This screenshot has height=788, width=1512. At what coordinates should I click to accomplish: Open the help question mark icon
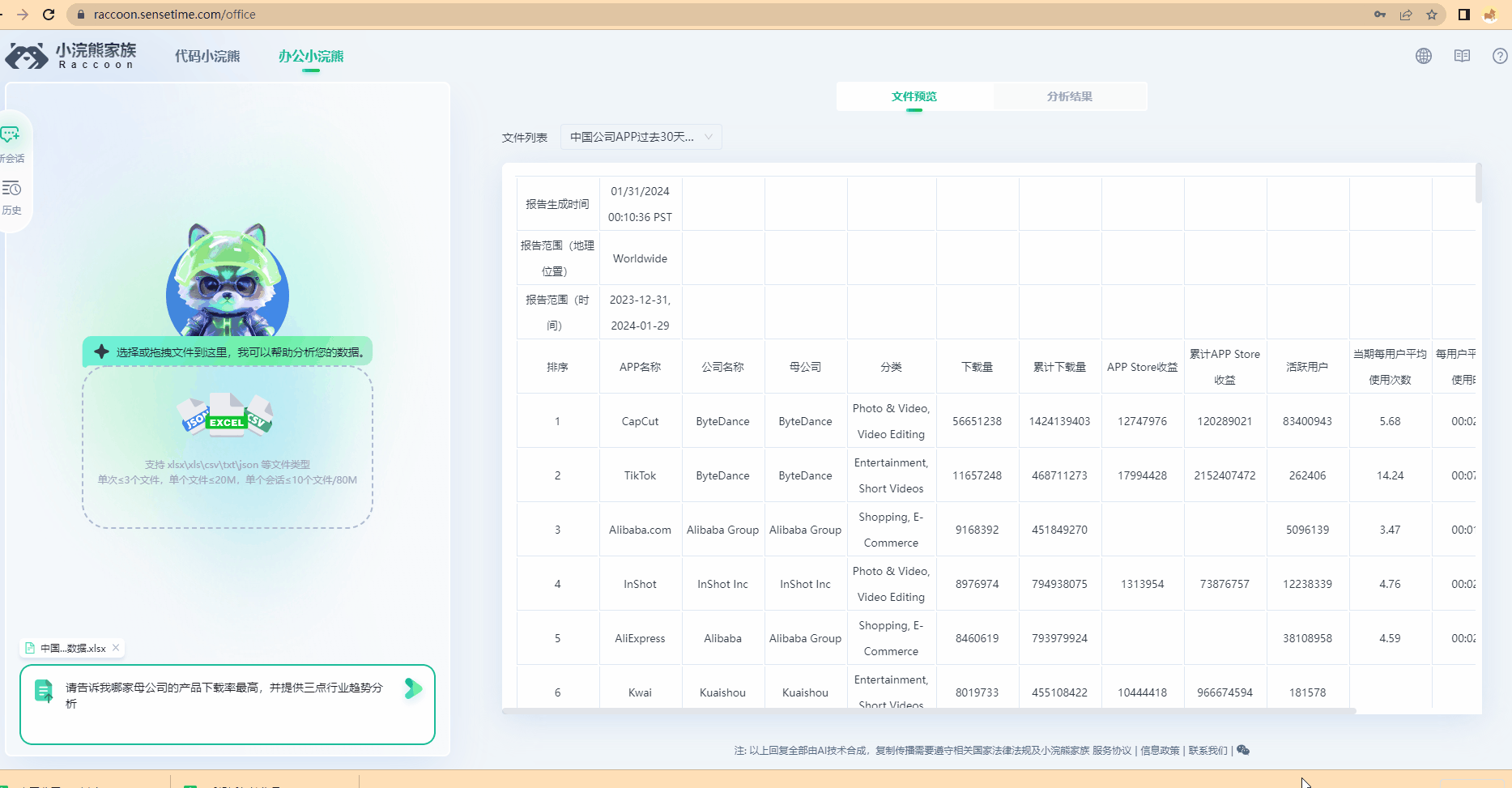tap(1500, 56)
